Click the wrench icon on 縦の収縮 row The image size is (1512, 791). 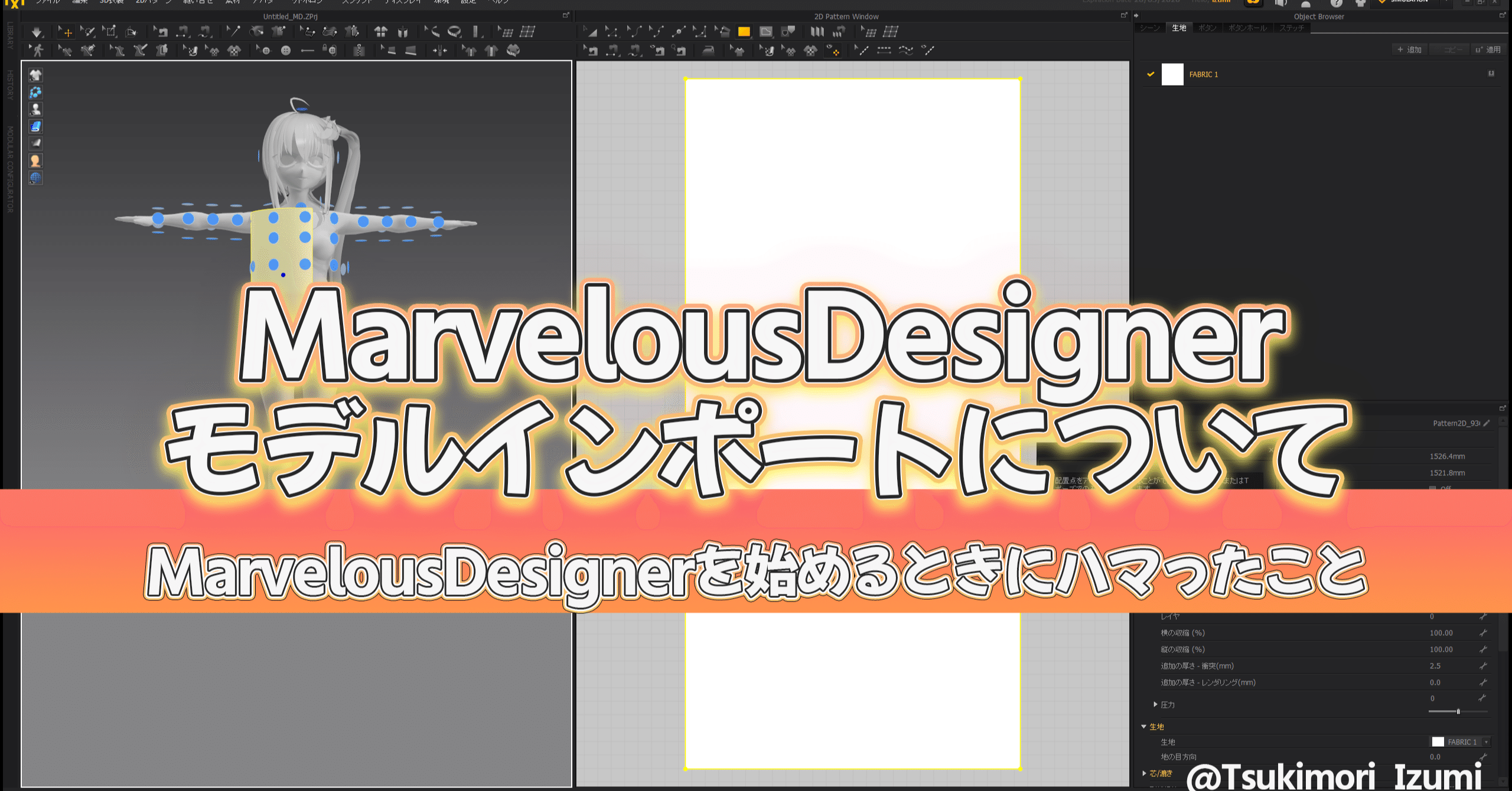(x=1483, y=649)
